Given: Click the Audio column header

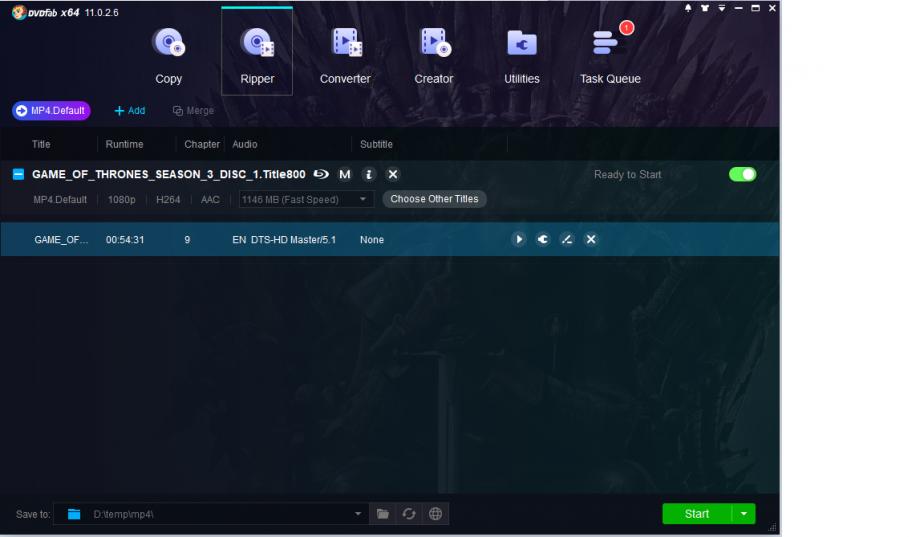Looking at the screenshot, I should pyautogui.click(x=245, y=144).
